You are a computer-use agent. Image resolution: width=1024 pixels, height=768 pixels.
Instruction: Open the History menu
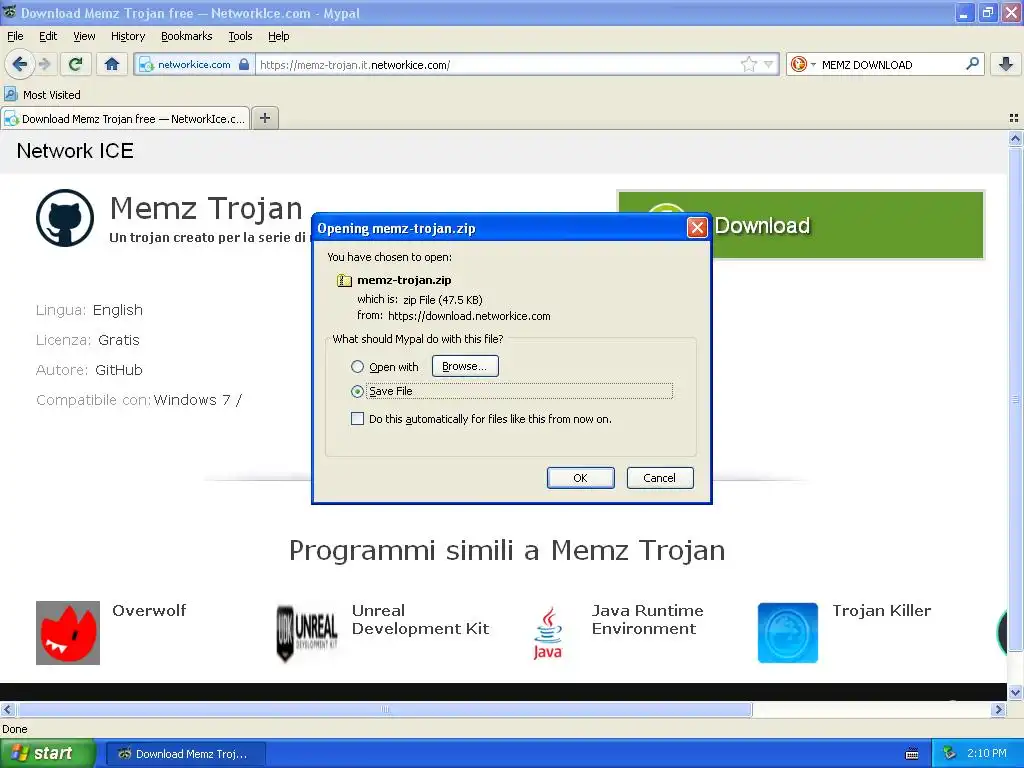(128, 37)
